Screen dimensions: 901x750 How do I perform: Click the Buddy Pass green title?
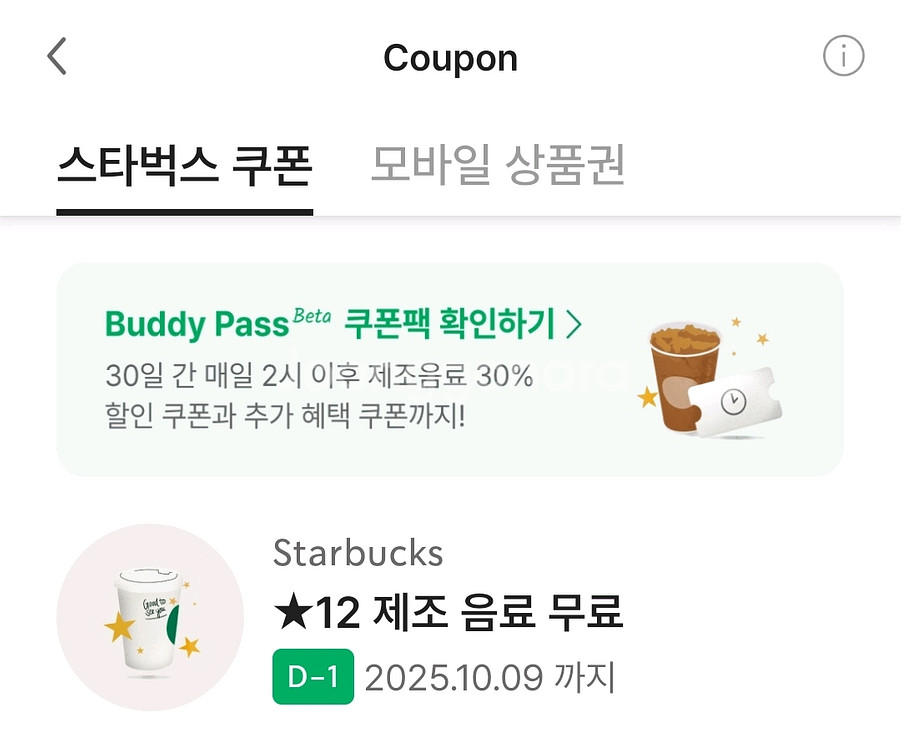tap(196, 324)
